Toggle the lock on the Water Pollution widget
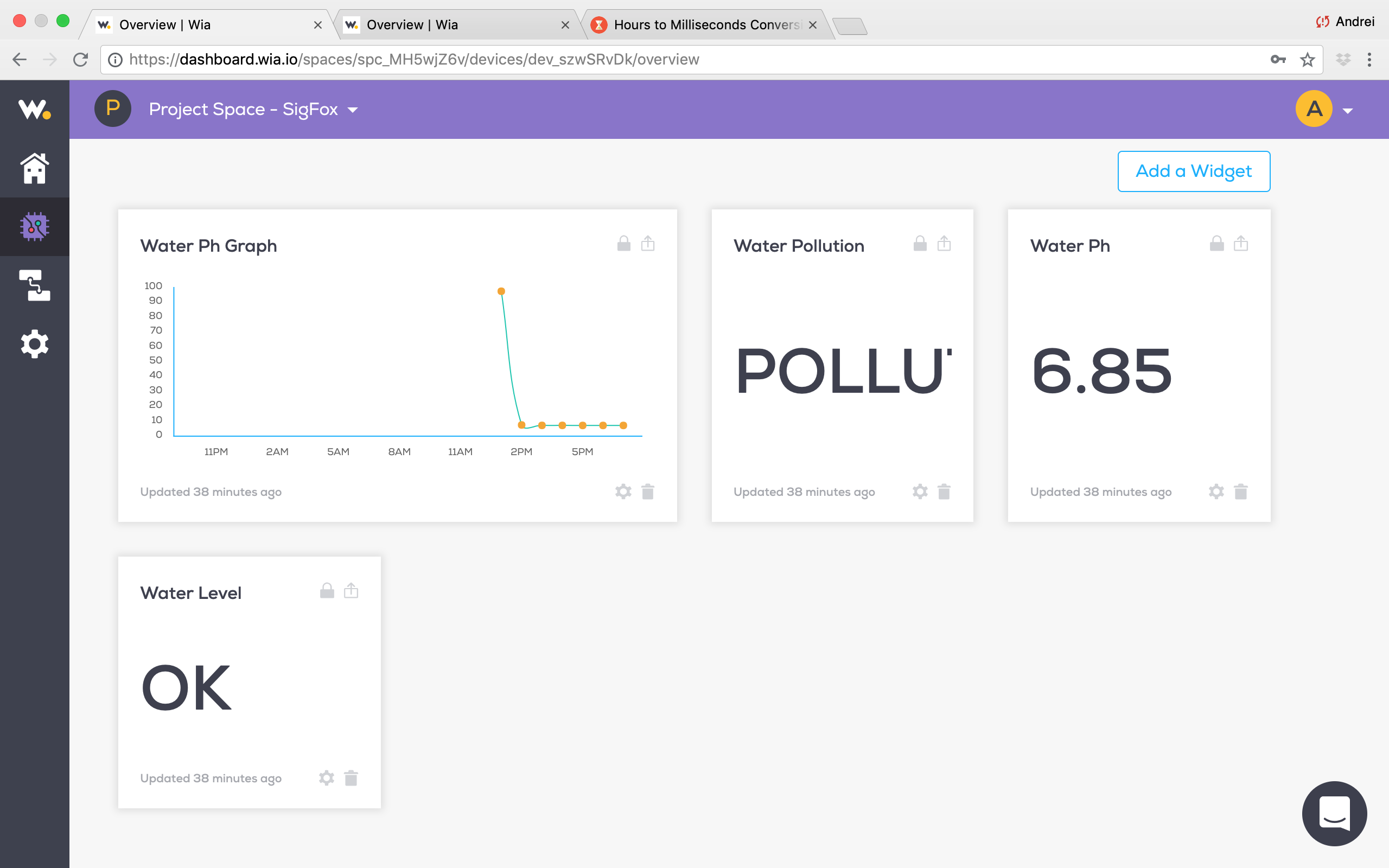Viewport: 1389px width, 868px height. [x=919, y=244]
